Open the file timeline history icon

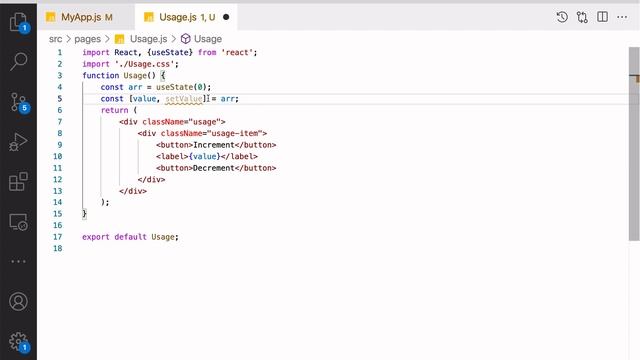pos(562,17)
